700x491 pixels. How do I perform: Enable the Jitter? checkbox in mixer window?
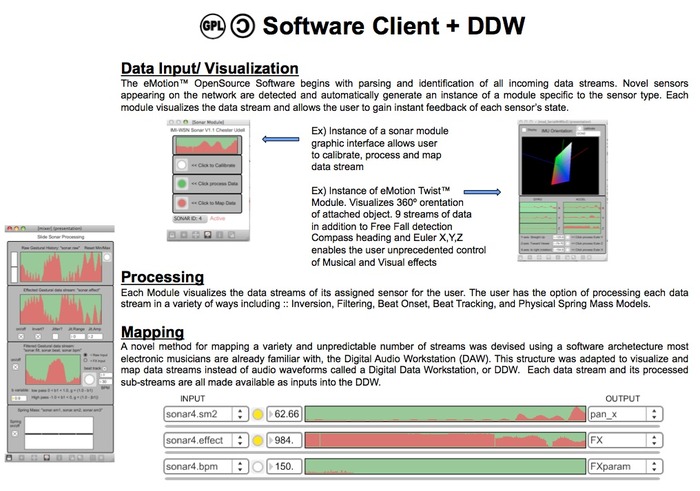click(55, 337)
